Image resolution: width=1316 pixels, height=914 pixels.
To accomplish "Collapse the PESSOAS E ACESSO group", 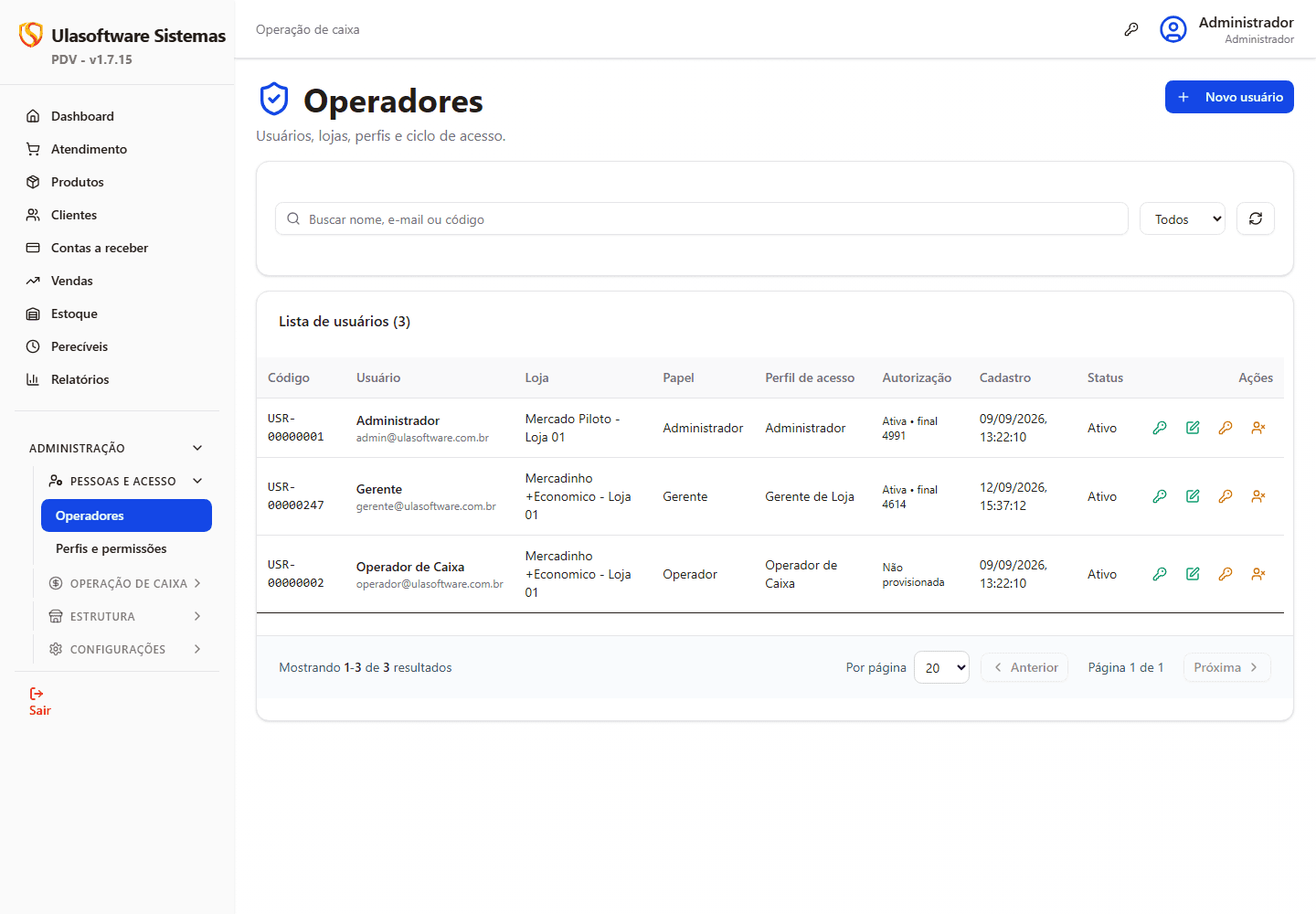I will coord(126,481).
